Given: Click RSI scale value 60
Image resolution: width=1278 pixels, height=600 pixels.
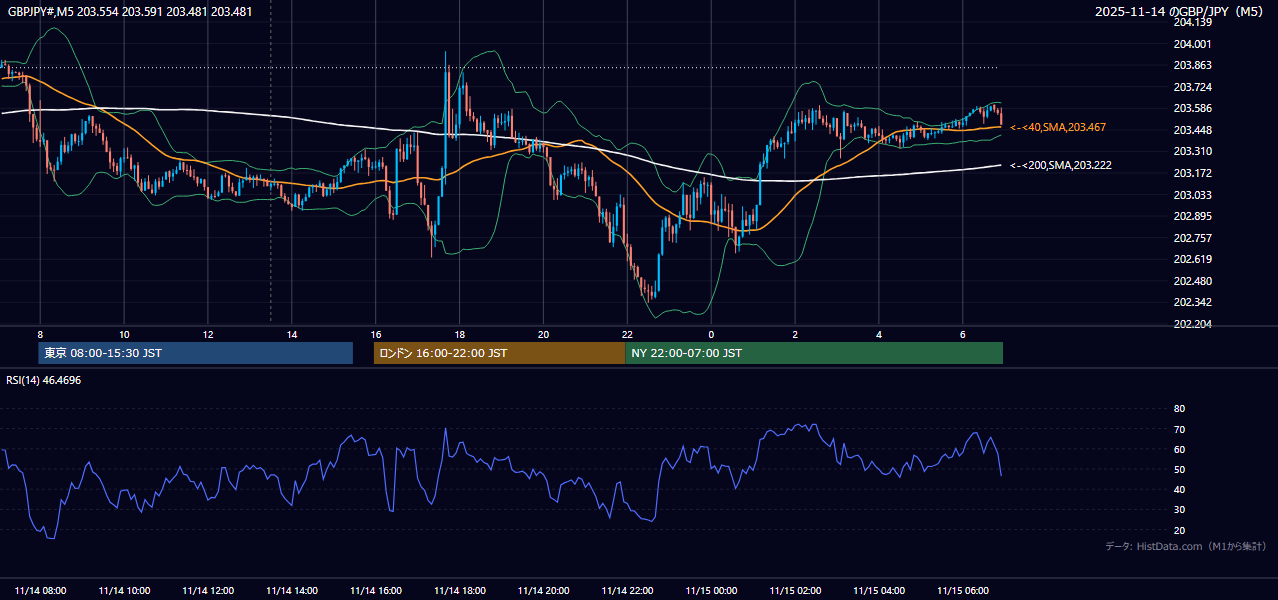Looking at the screenshot, I should pos(1179,449).
